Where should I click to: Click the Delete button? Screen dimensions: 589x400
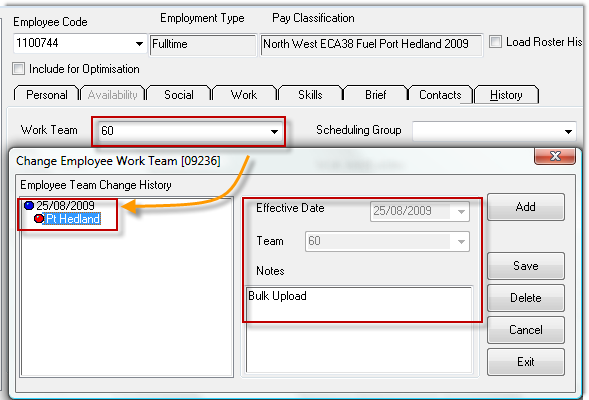(x=526, y=298)
